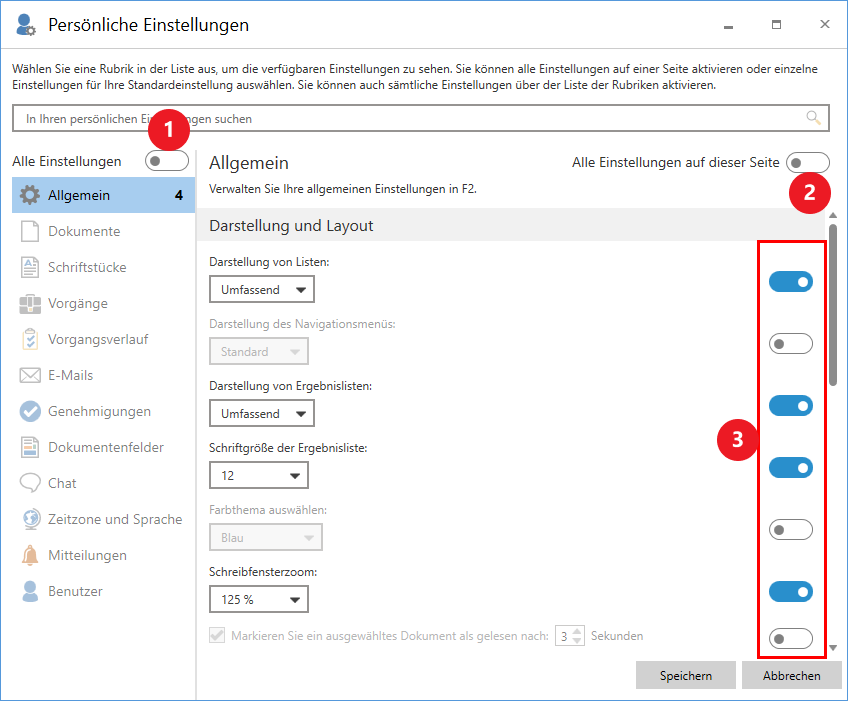848x701 pixels.
Task: Toggle Alle Einstellungen auf dieser Seite switch
Action: [x=807, y=163]
